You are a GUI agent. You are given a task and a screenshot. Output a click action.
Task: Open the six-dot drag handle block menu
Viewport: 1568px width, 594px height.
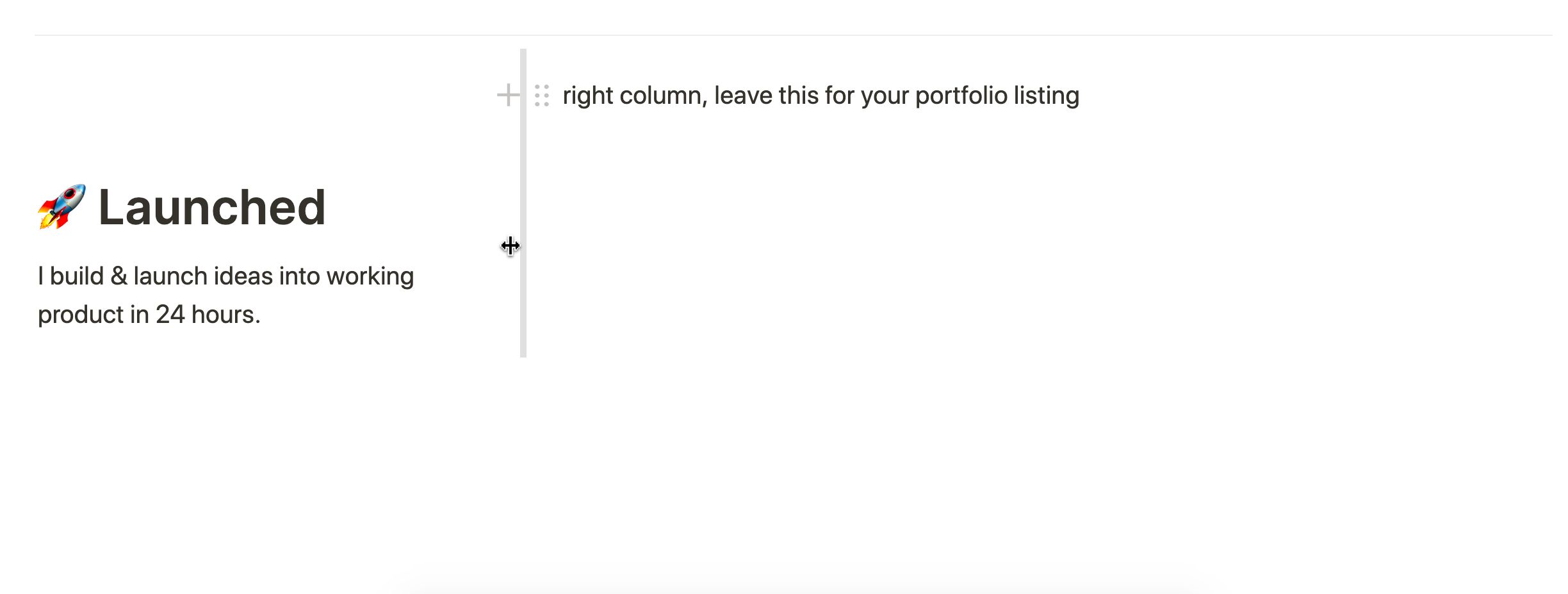[x=542, y=95]
